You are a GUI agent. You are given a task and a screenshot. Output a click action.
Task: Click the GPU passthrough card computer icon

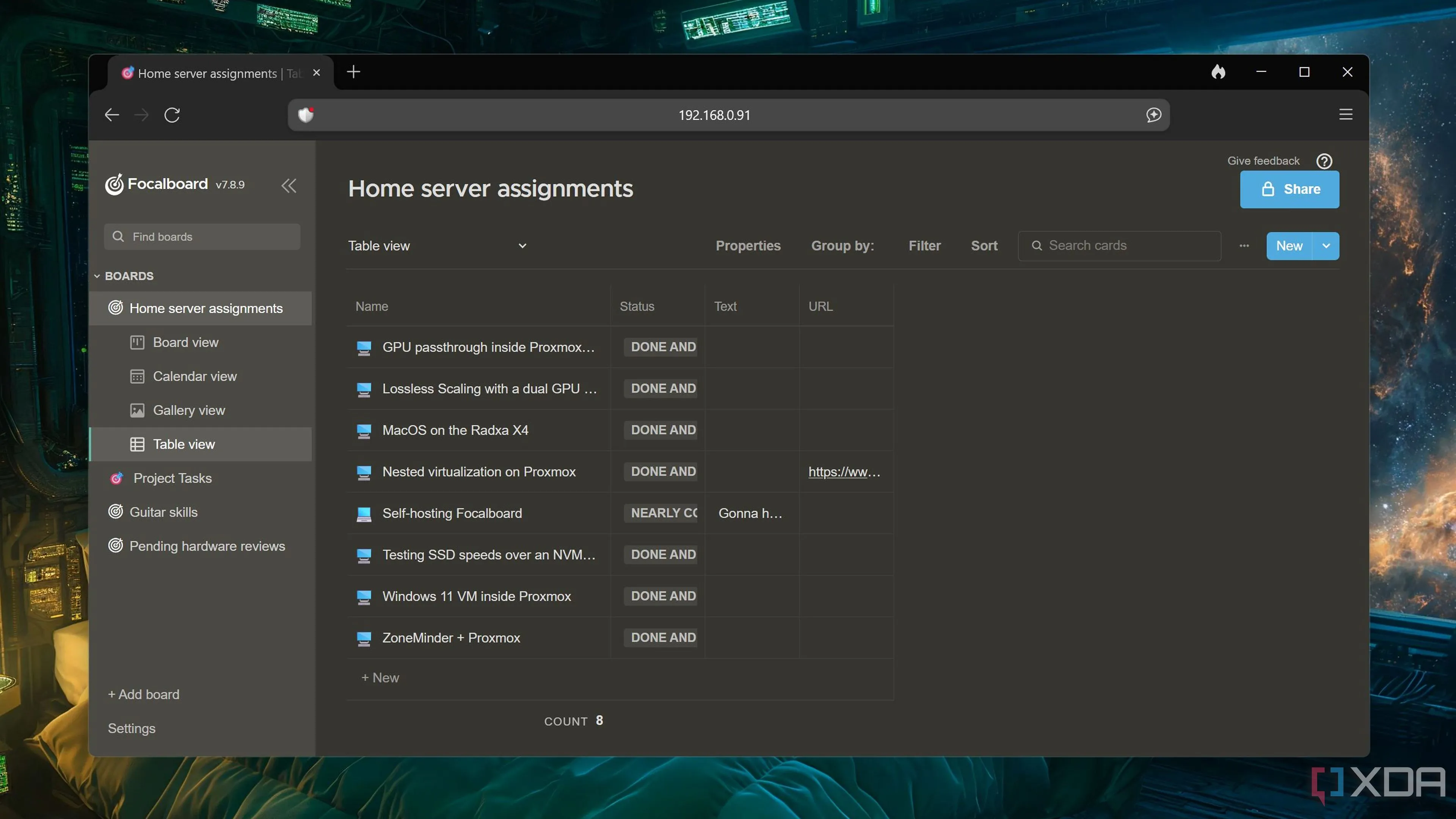[364, 348]
